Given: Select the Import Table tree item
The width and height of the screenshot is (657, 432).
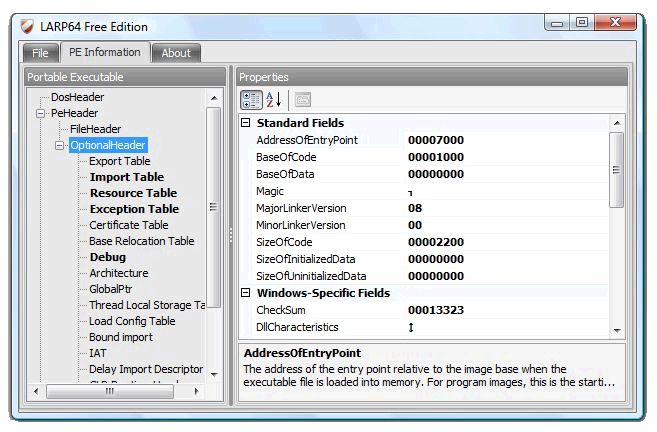Looking at the screenshot, I should tap(127, 177).
